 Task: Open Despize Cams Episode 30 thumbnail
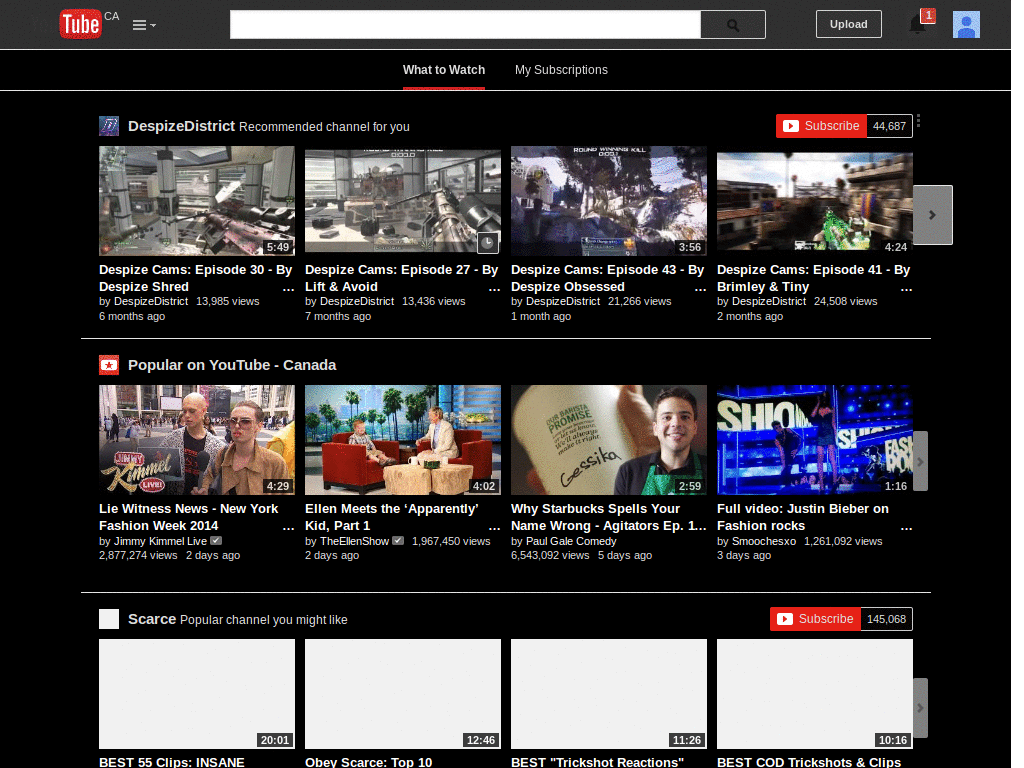[x=197, y=200]
